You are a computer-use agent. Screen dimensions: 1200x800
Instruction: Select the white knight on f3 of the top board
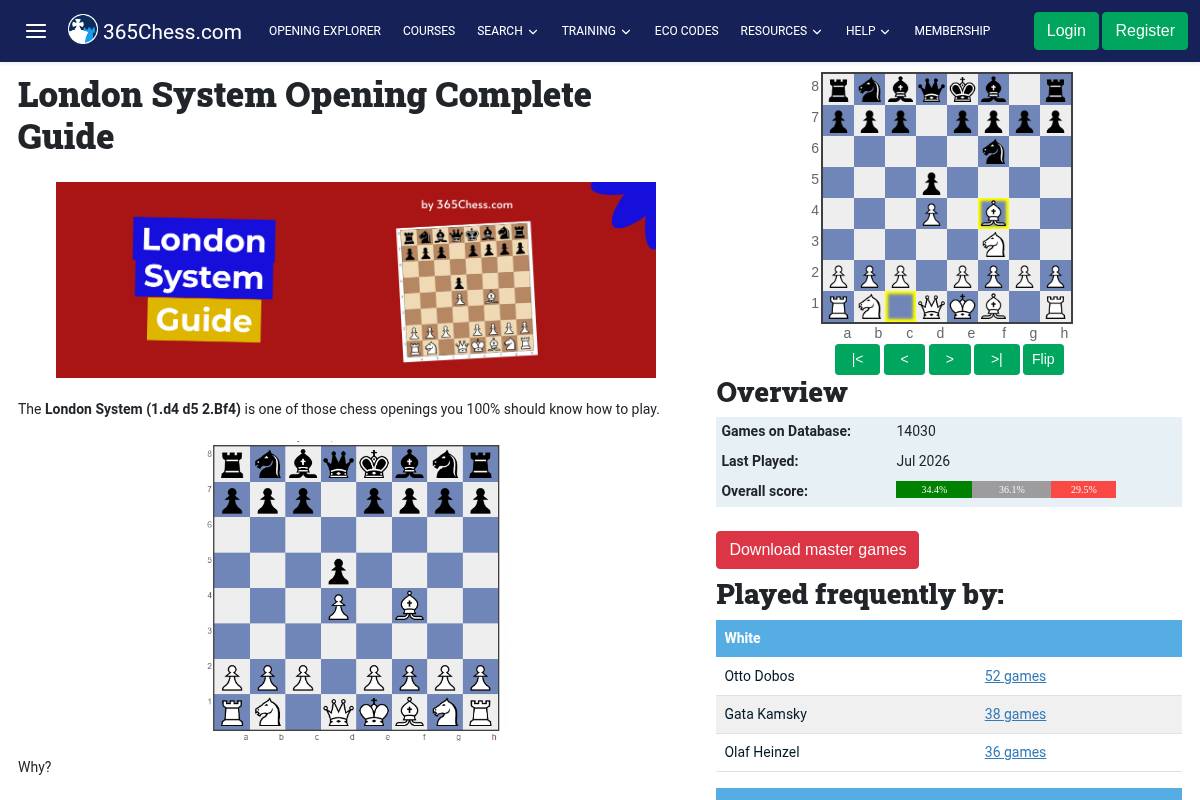click(x=993, y=244)
